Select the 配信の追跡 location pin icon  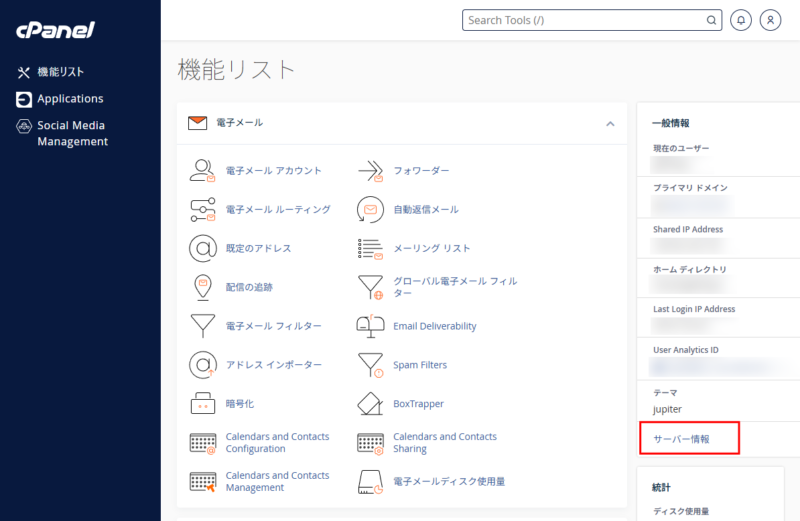(x=203, y=288)
